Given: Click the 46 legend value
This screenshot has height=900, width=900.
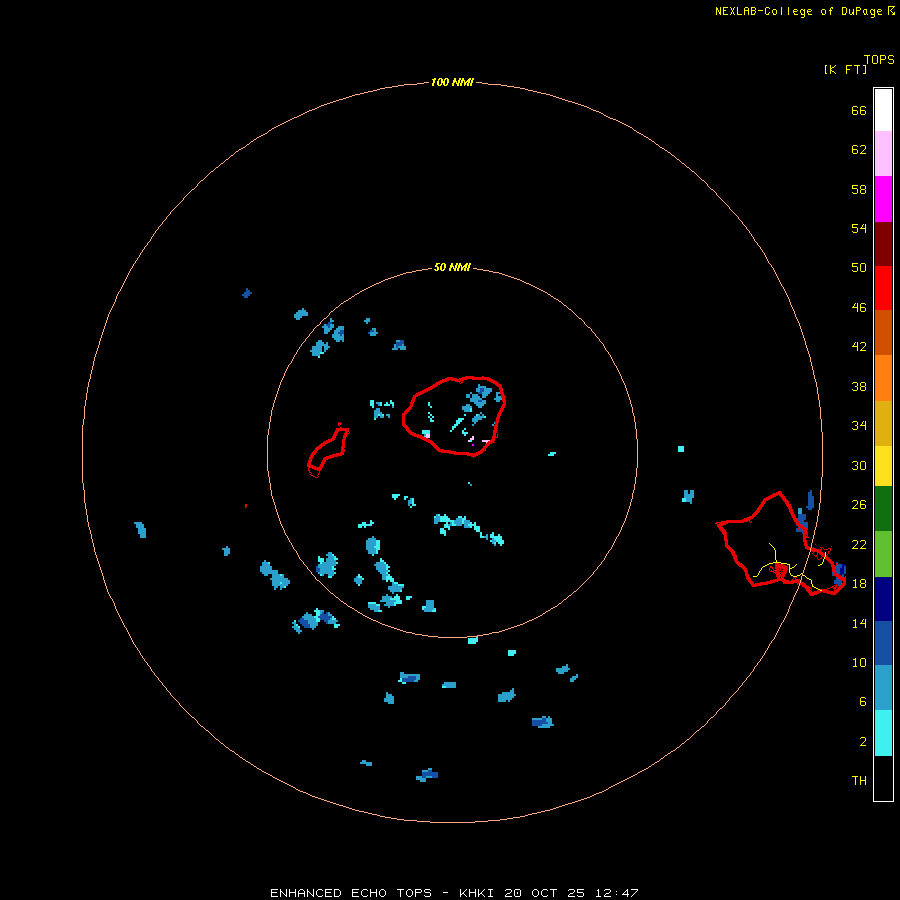Looking at the screenshot, I should (x=859, y=308).
